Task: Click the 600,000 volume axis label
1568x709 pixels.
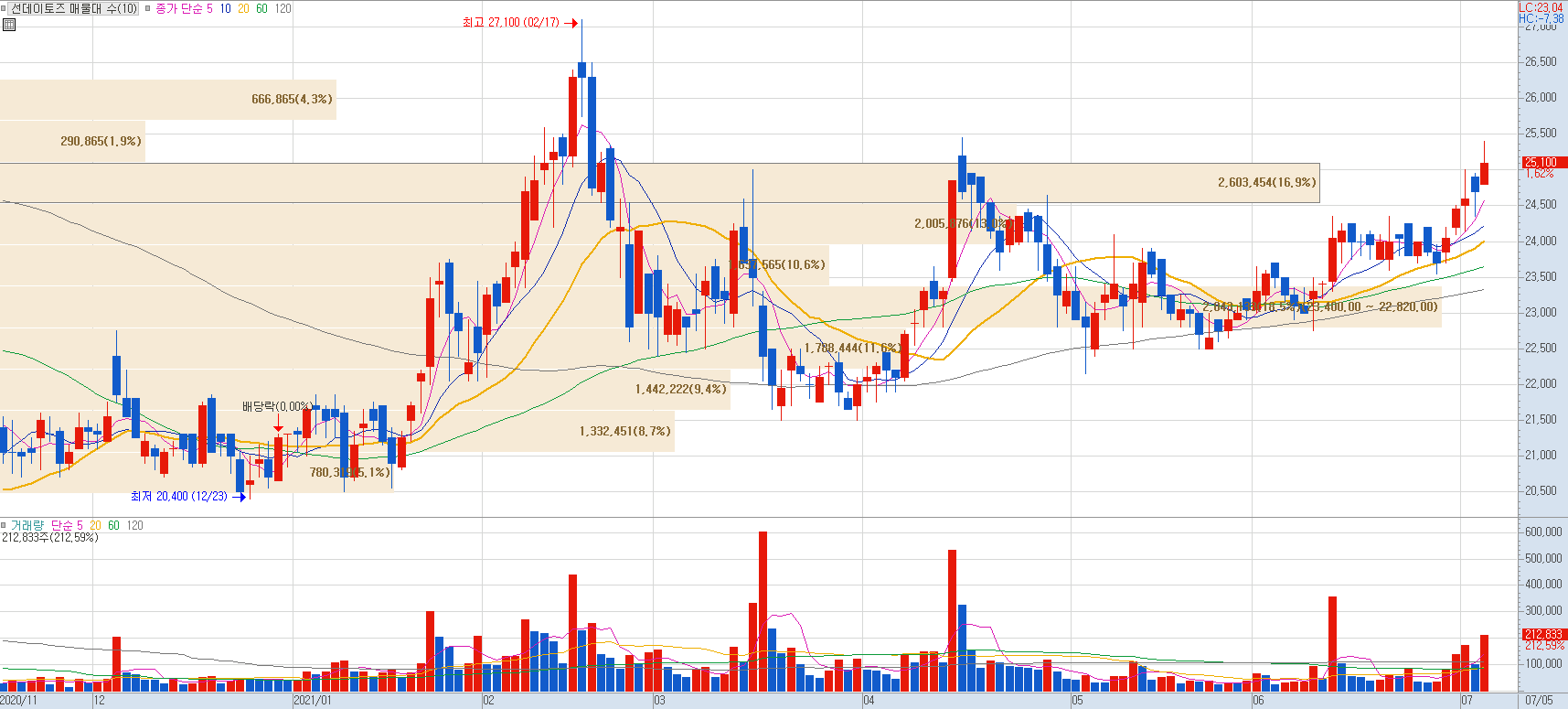Action: 1543,532
